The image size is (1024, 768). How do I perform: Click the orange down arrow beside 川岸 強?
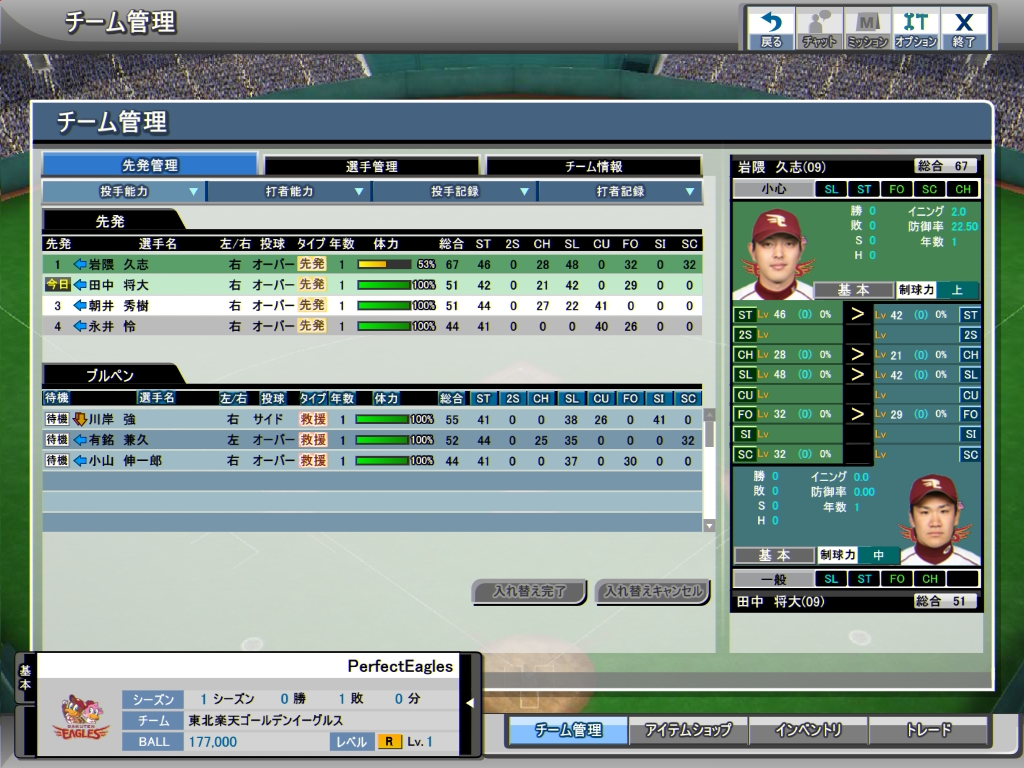pos(80,419)
